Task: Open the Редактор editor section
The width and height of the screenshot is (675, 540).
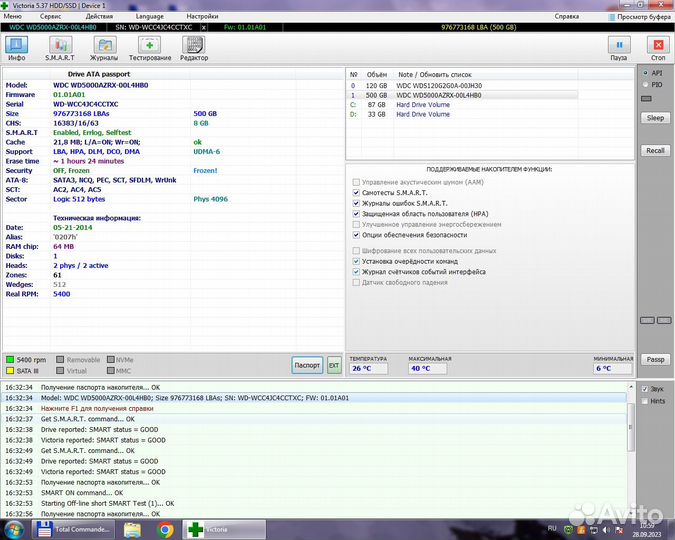Action: pos(194,49)
